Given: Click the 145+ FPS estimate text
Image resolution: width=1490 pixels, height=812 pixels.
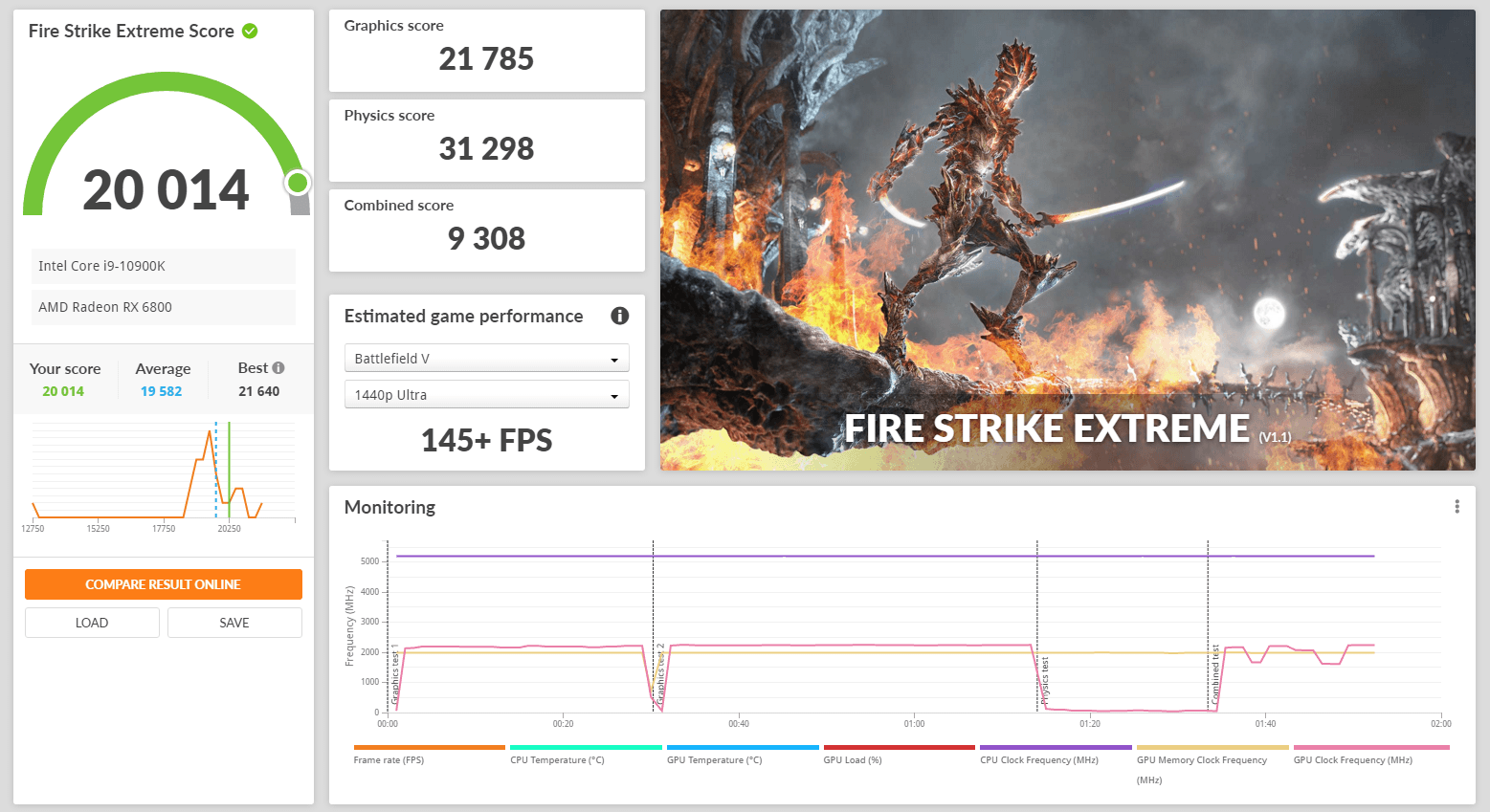Looking at the screenshot, I should coord(486,440).
